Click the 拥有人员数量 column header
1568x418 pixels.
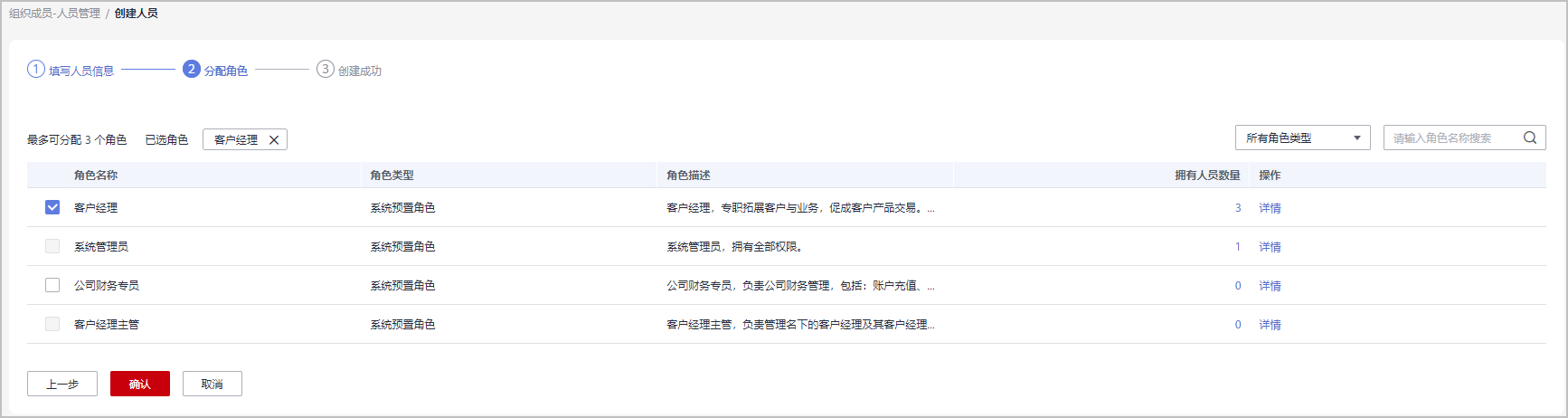coord(1207,176)
